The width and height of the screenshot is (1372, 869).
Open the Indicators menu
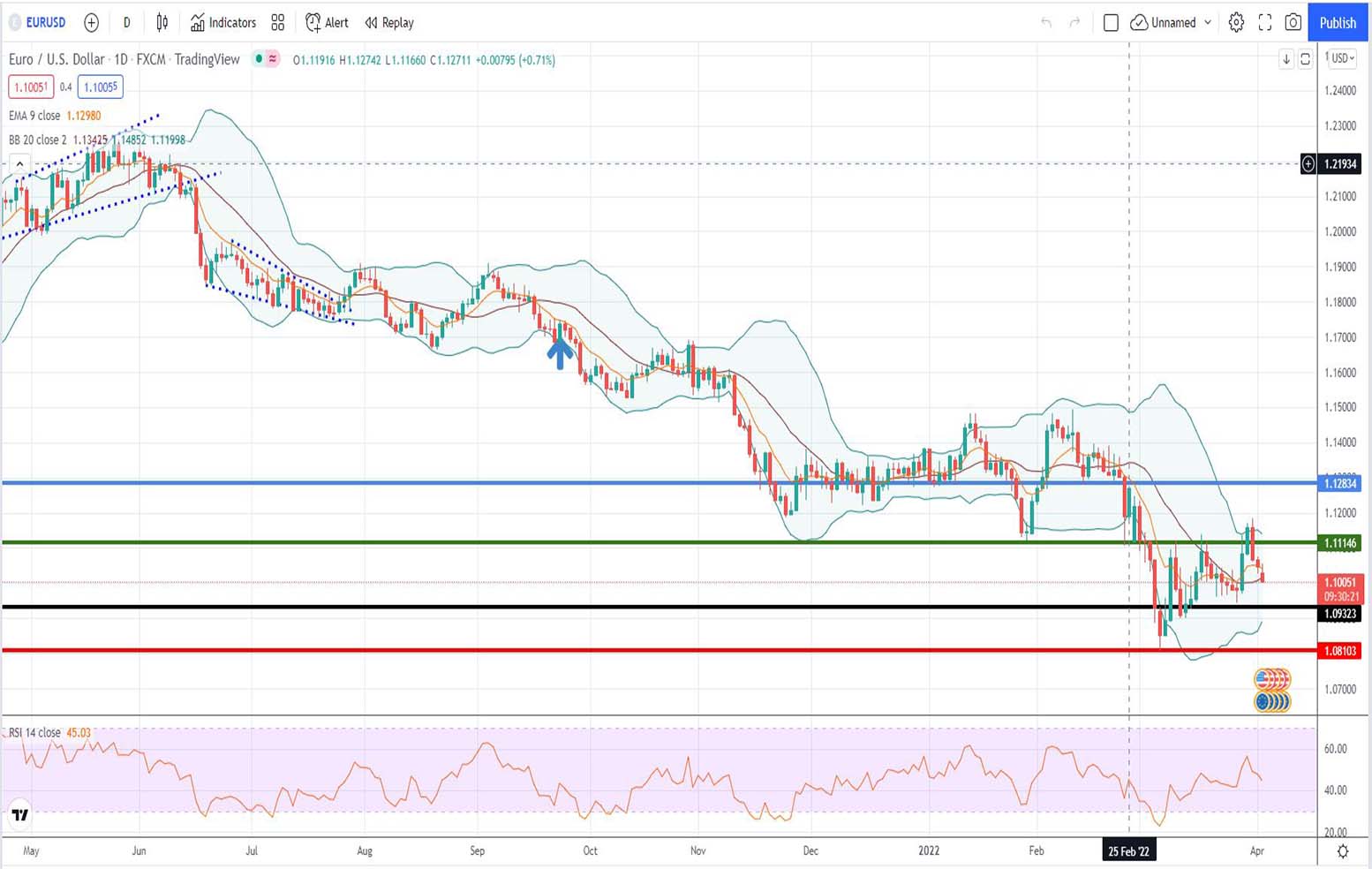click(x=223, y=23)
